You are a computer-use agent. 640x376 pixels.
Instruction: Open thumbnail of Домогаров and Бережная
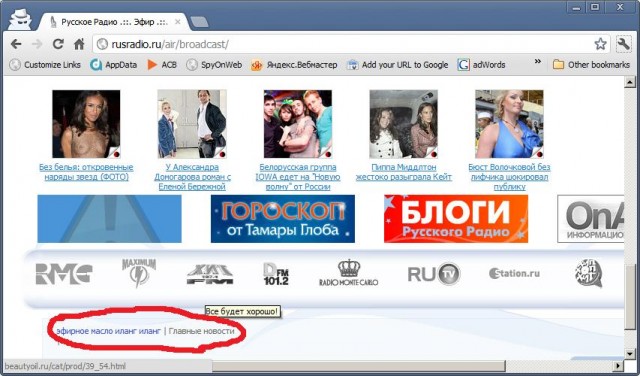click(192, 124)
